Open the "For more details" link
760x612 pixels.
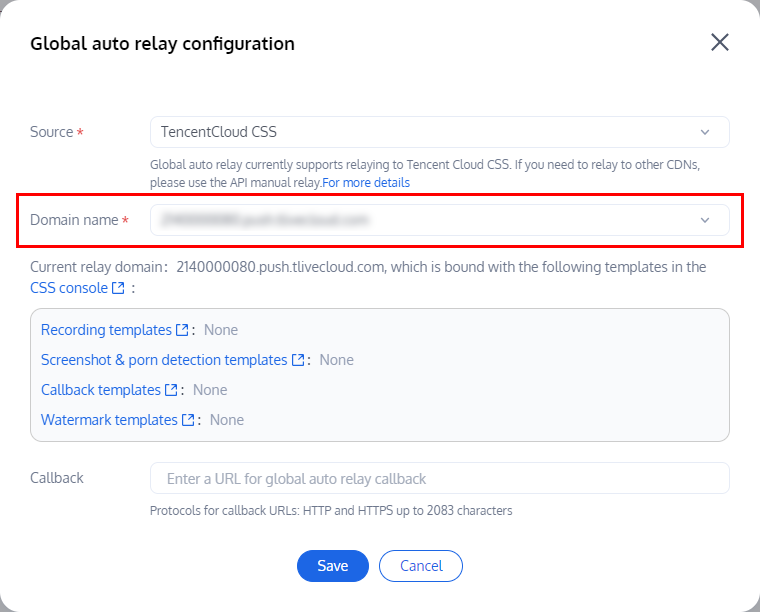tap(366, 183)
